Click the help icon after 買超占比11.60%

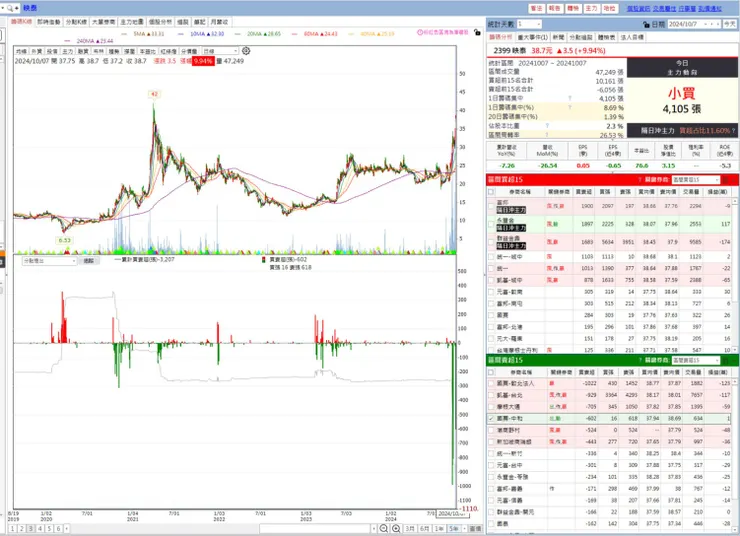733,131
